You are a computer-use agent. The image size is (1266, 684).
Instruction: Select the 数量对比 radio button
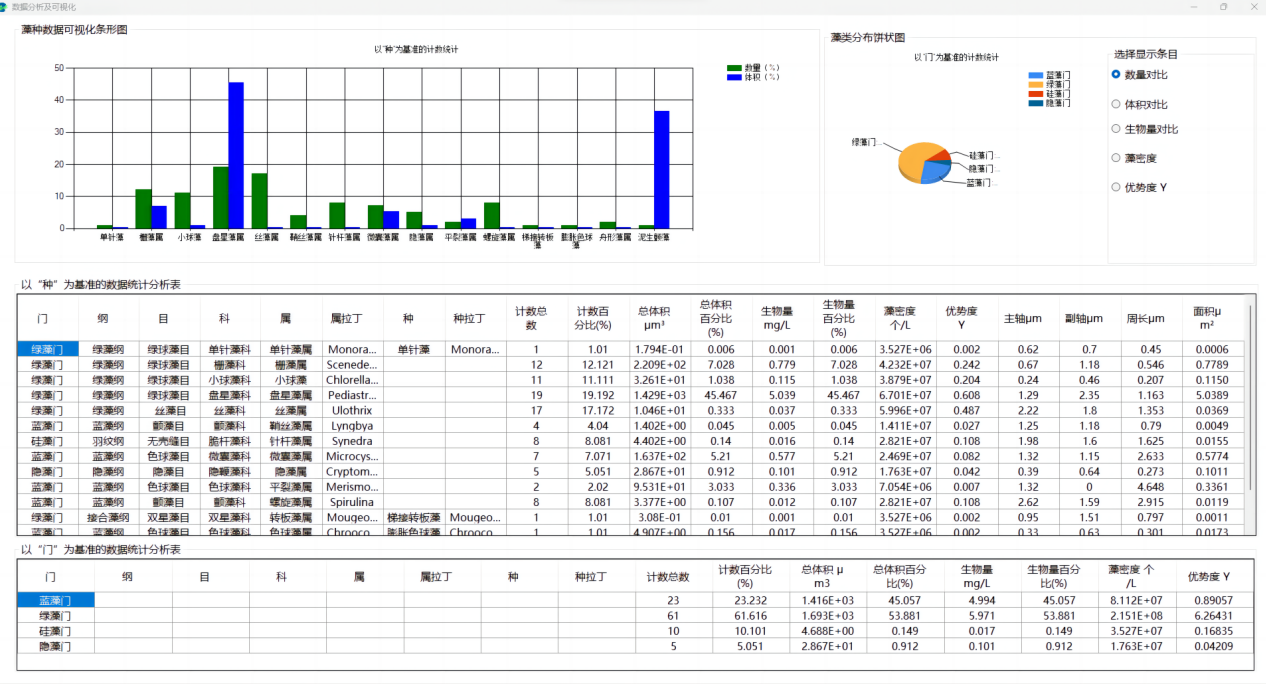pos(1116,74)
